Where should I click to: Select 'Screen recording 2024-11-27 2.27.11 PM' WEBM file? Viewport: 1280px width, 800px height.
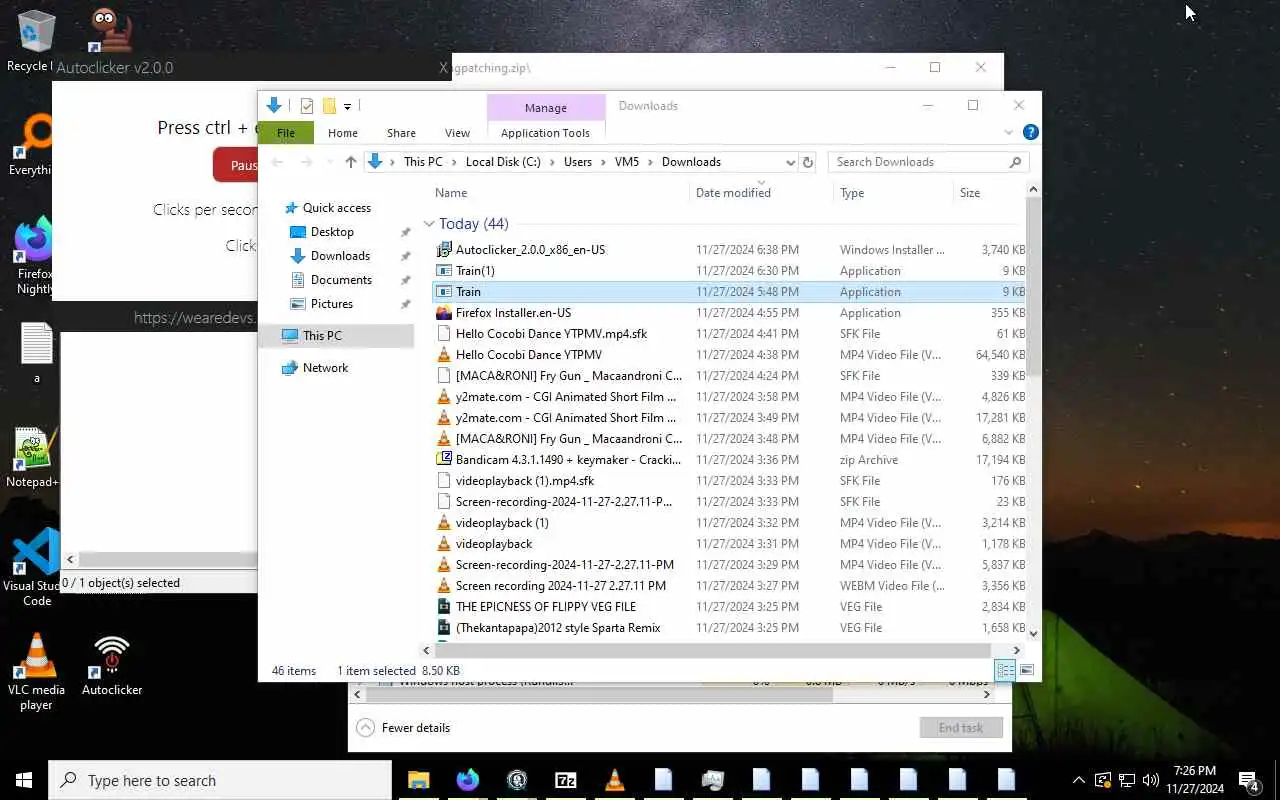(560, 586)
